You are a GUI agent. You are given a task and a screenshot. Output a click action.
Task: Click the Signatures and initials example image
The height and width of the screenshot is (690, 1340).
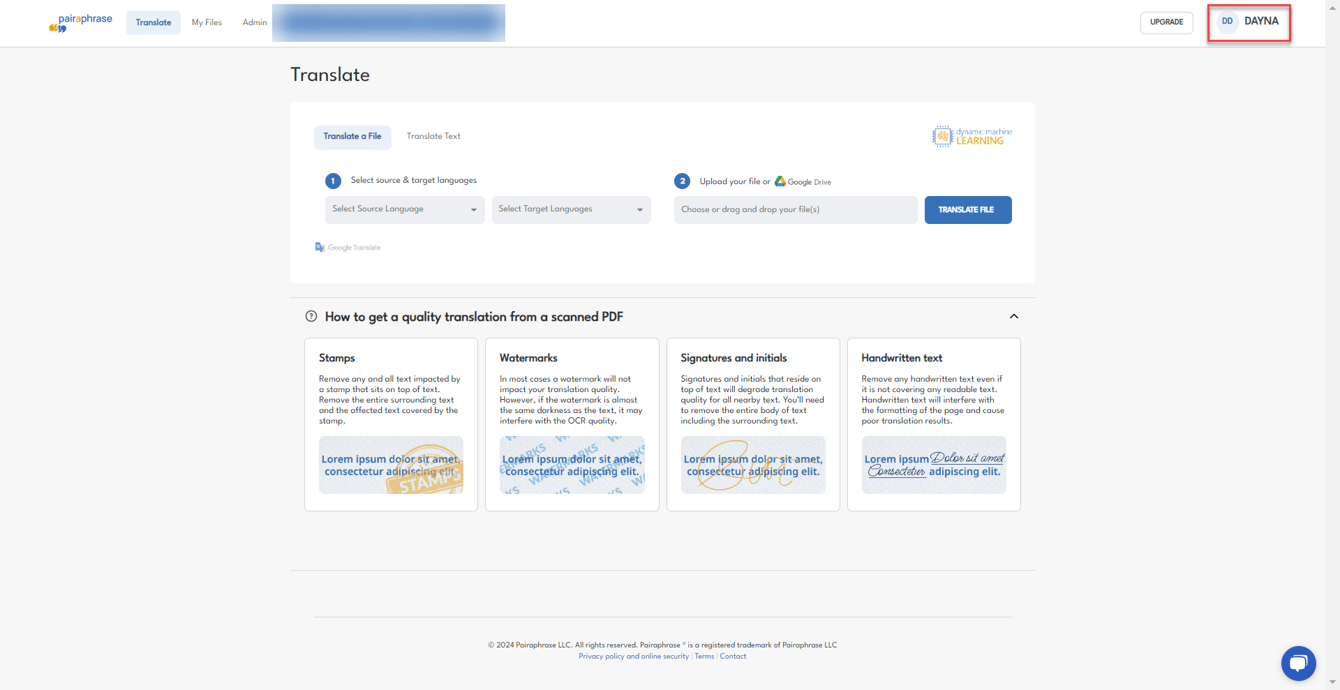click(753, 465)
